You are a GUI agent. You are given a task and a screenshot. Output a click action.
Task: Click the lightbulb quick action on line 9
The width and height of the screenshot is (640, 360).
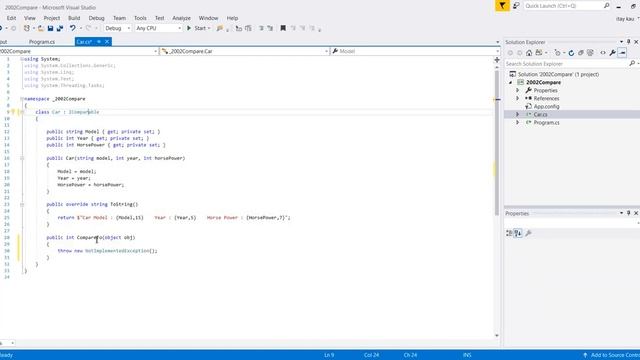13,112
